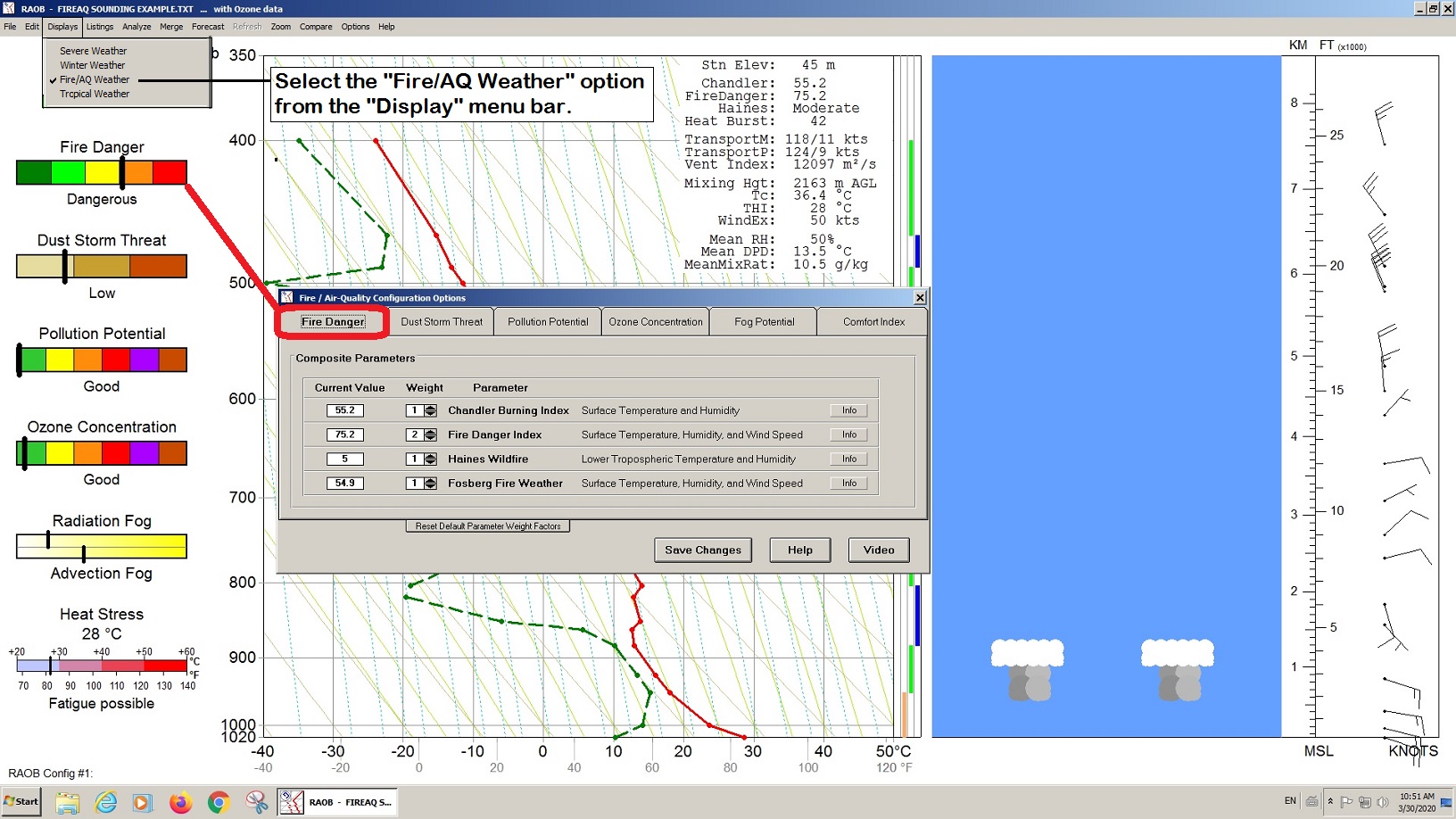Open the Edit menu
1456x819 pixels.
32,27
